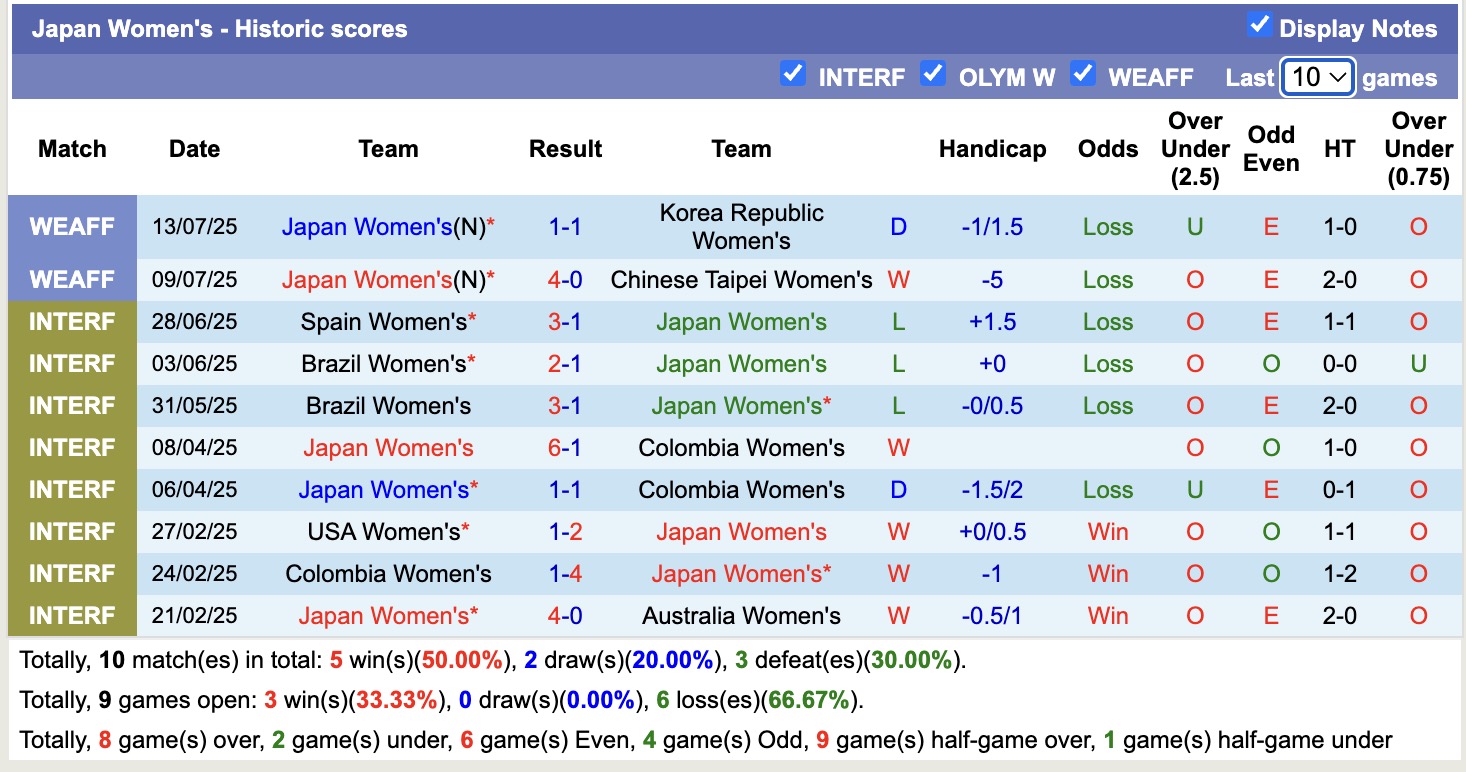Click the WEAFF label on 13/07/25 row
Screen dimensions: 1466x772
click(72, 227)
